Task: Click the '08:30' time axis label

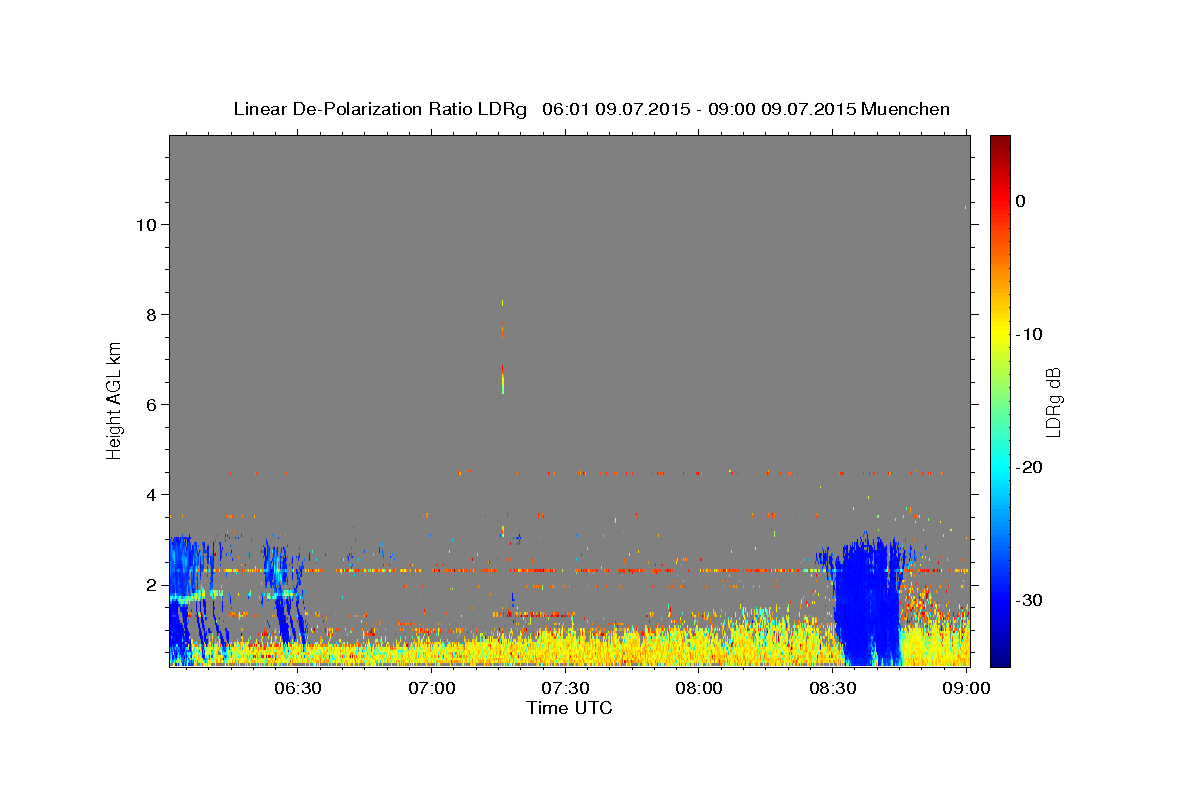Action: click(832, 688)
